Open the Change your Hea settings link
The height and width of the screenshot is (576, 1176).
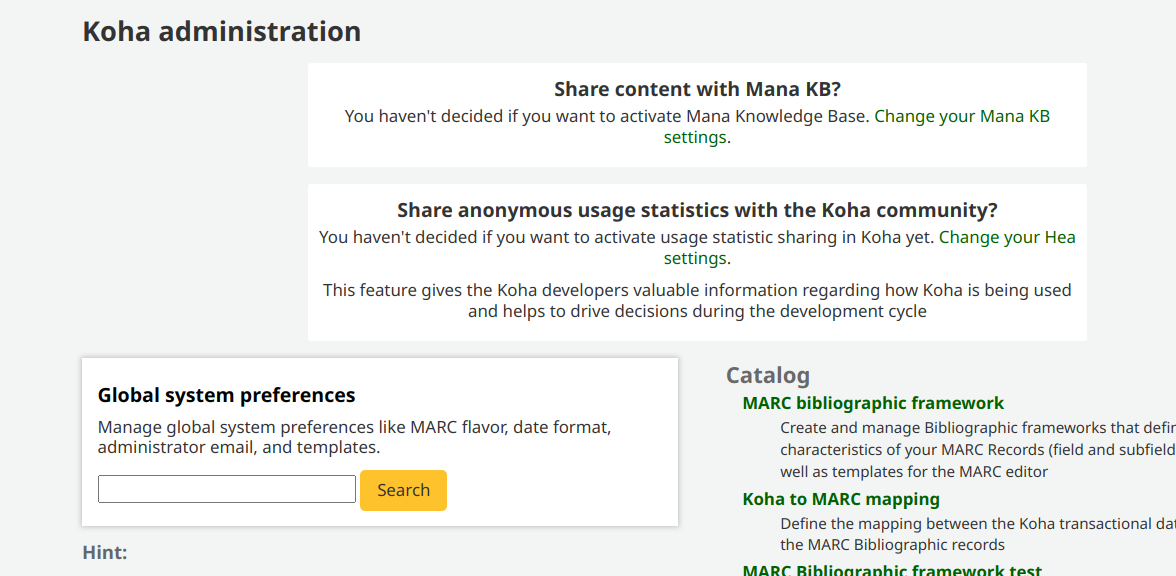click(1006, 238)
